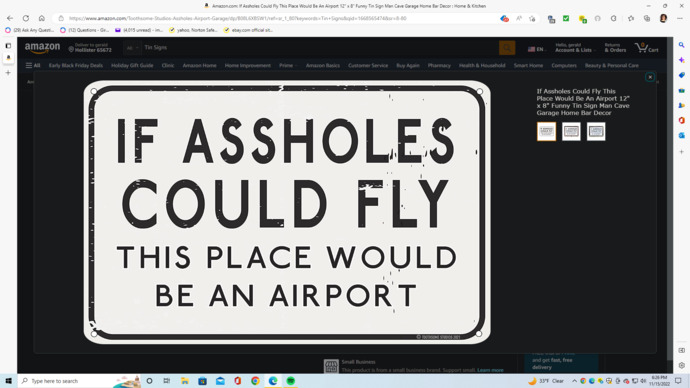Launch Google Chrome from the taskbar
Screen dimensions: 690x388
(x=255, y=381)
